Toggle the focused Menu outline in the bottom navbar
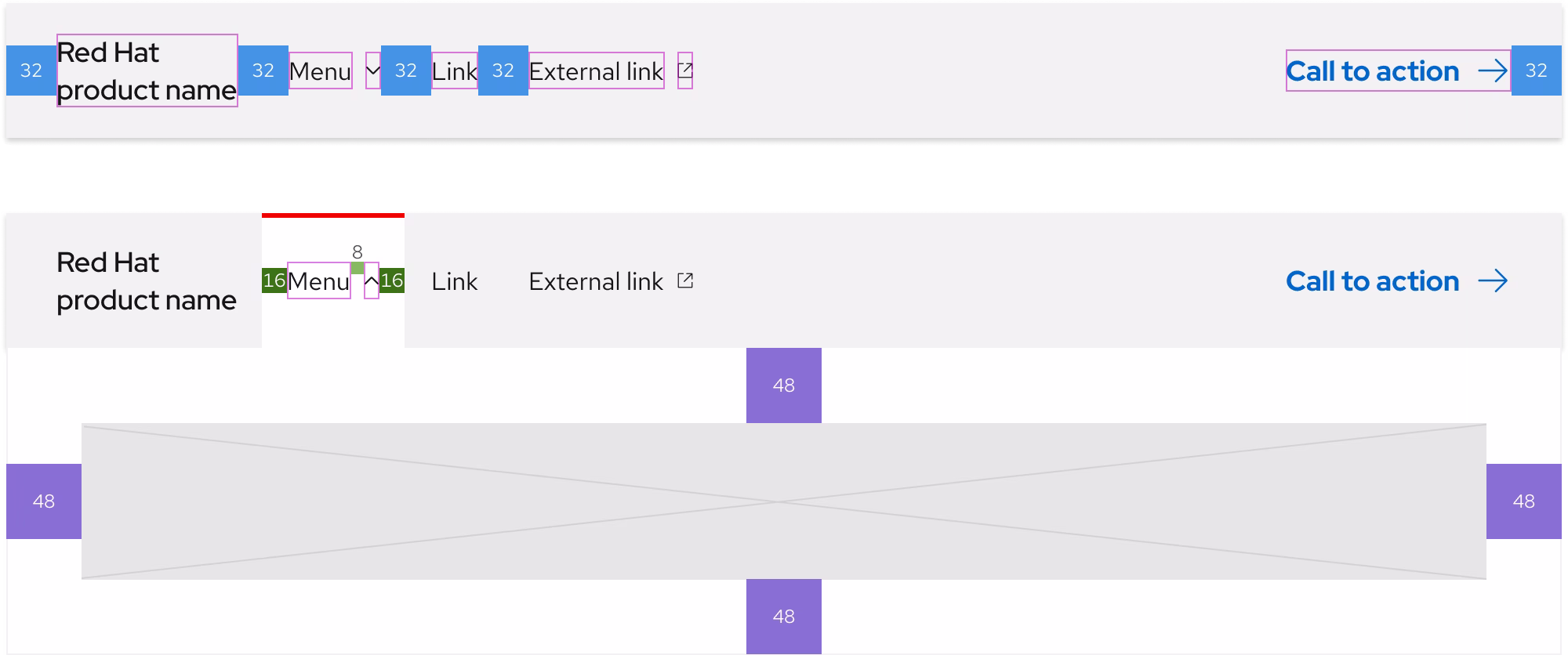 click(x=318, y=280)
